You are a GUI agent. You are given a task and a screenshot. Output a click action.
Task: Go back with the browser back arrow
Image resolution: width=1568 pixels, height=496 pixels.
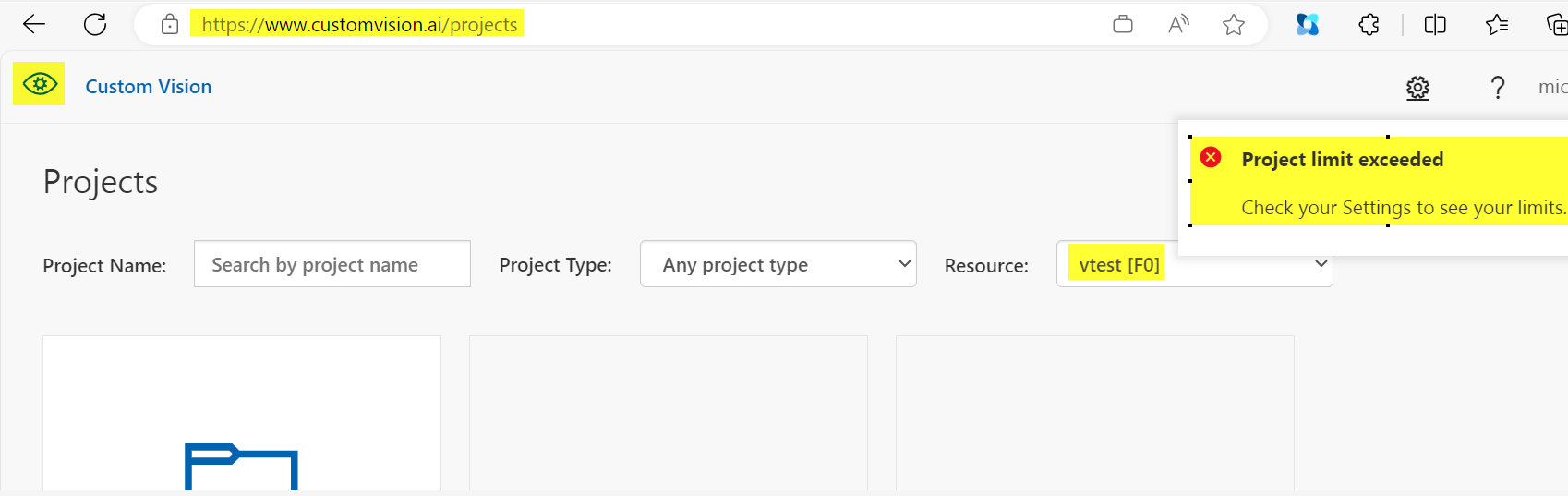pos(34,25)
